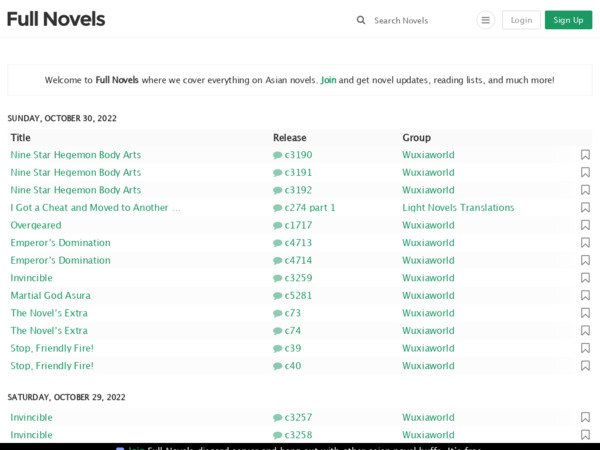Open Wuxiaworld group in Martial God Asura row

(x=428, y=295)
